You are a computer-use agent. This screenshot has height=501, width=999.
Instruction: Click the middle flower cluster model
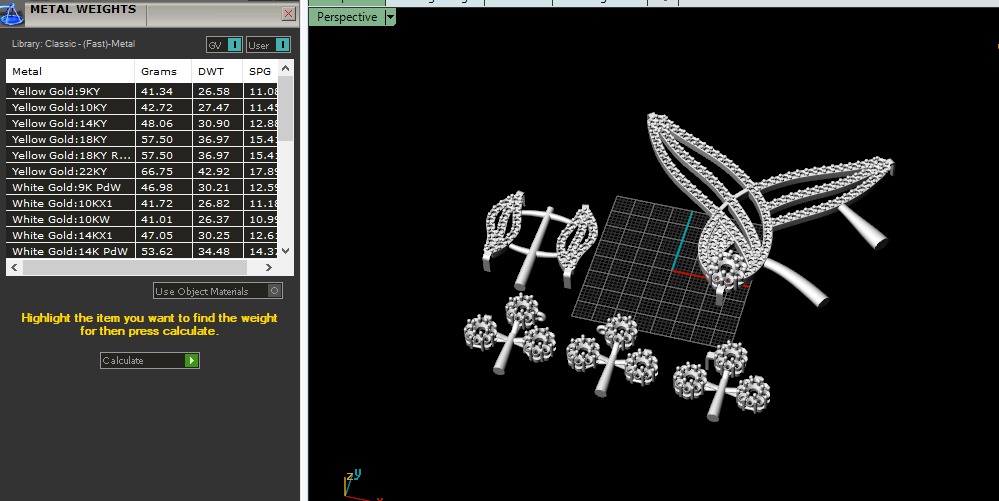click(612, 354)
